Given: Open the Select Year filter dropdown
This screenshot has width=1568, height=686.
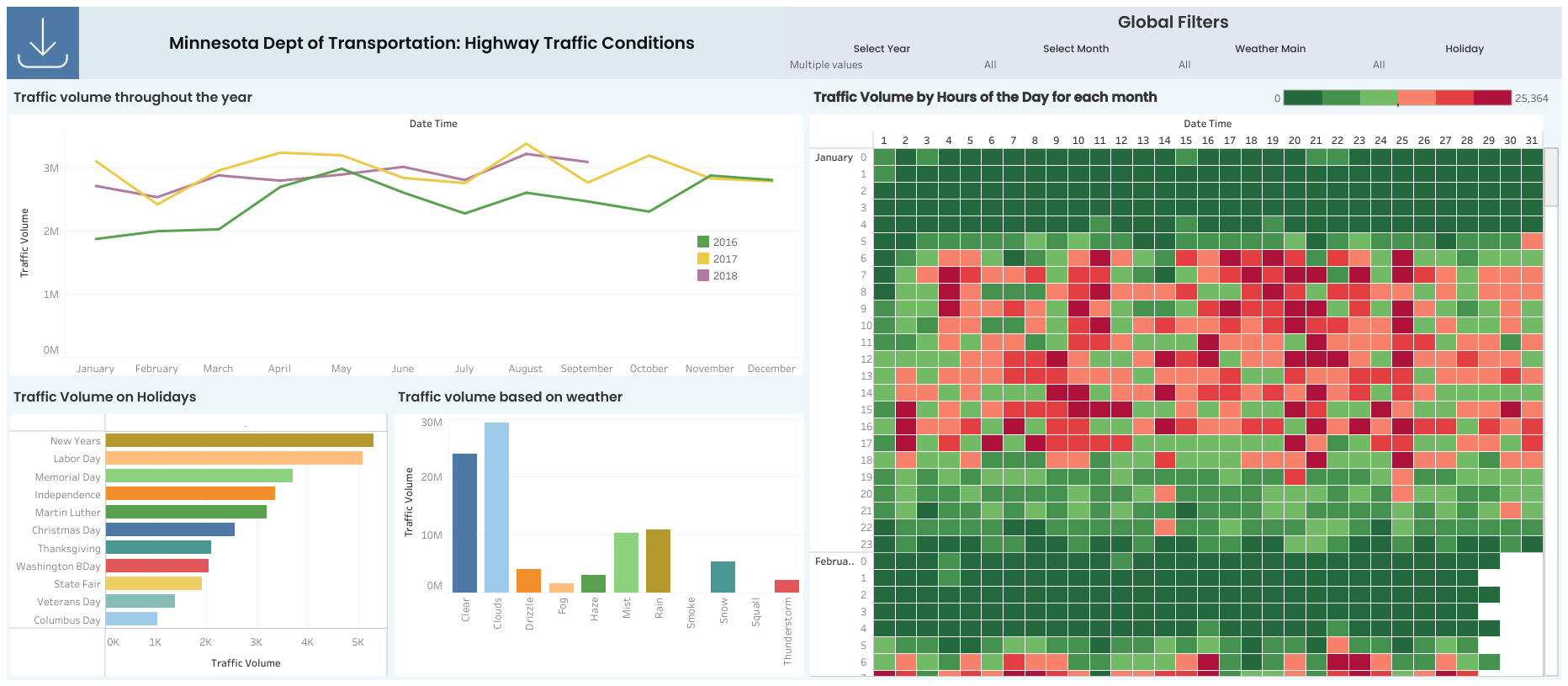Looking at the screenshot, I should (881, 65).
